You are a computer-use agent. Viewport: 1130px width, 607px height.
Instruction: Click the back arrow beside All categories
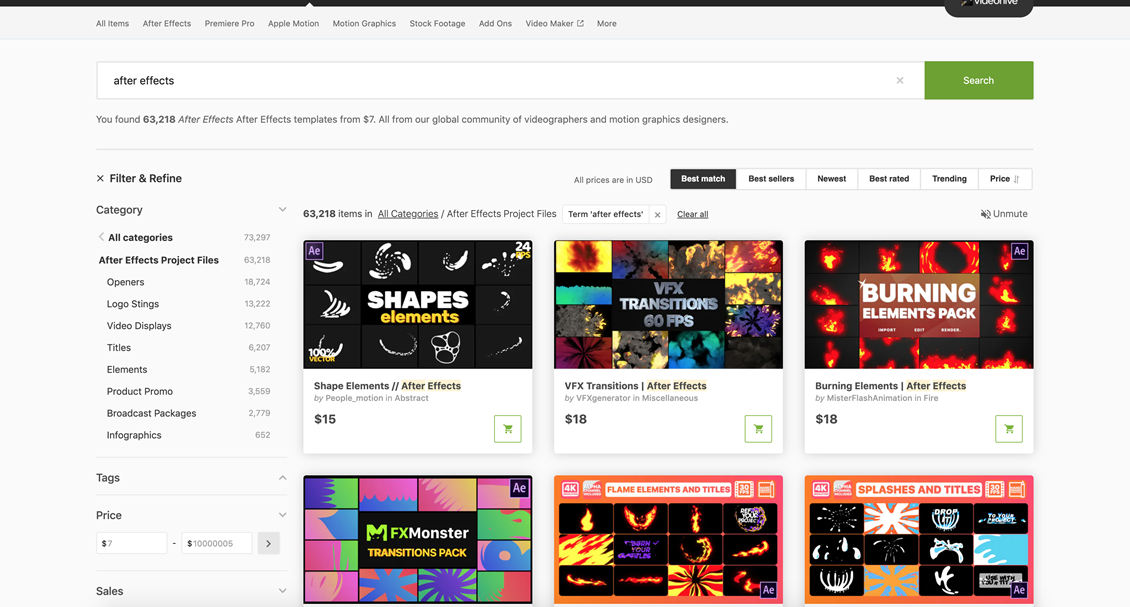coord(101,236)
